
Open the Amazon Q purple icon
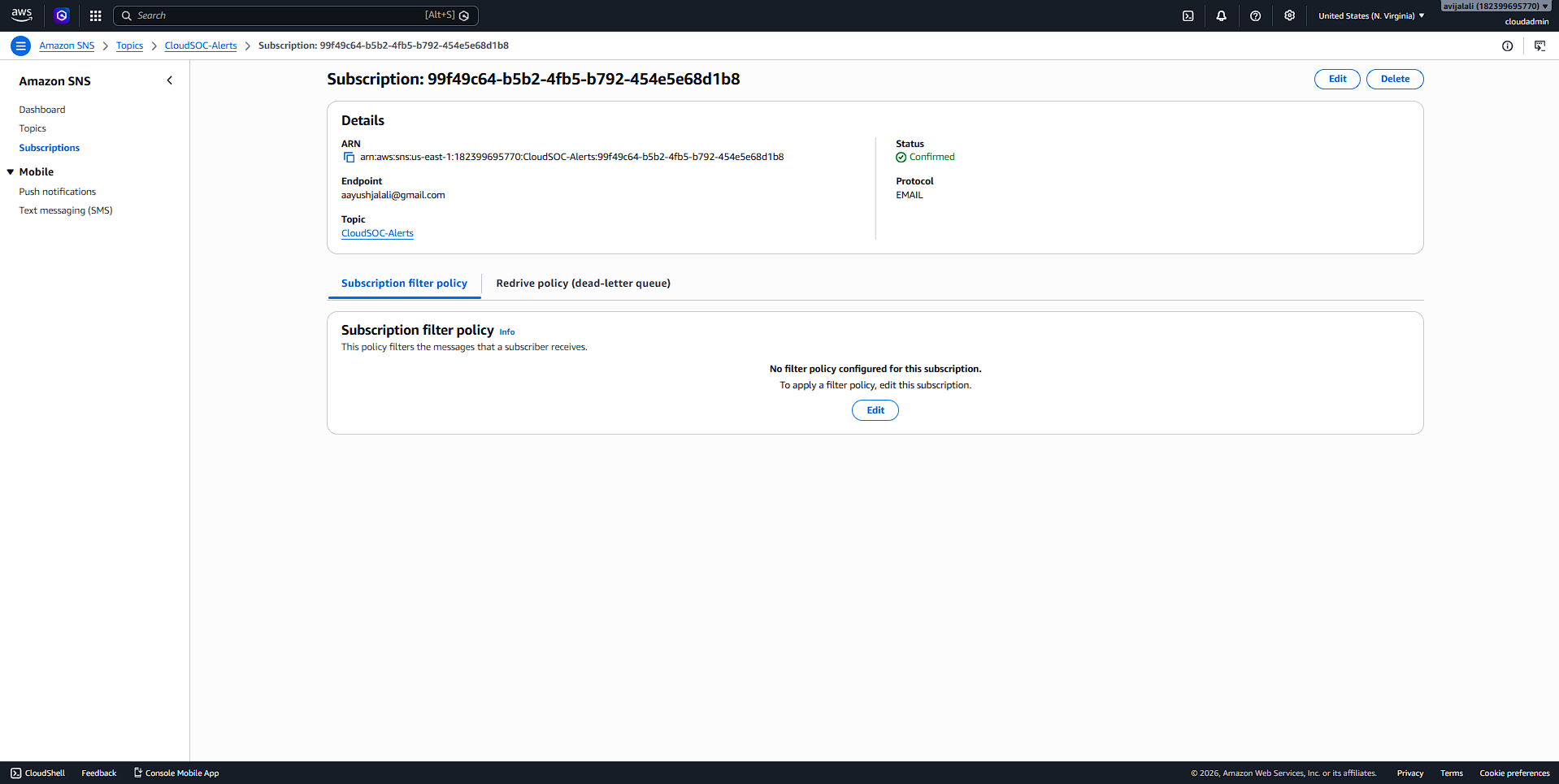click(62, 15)
